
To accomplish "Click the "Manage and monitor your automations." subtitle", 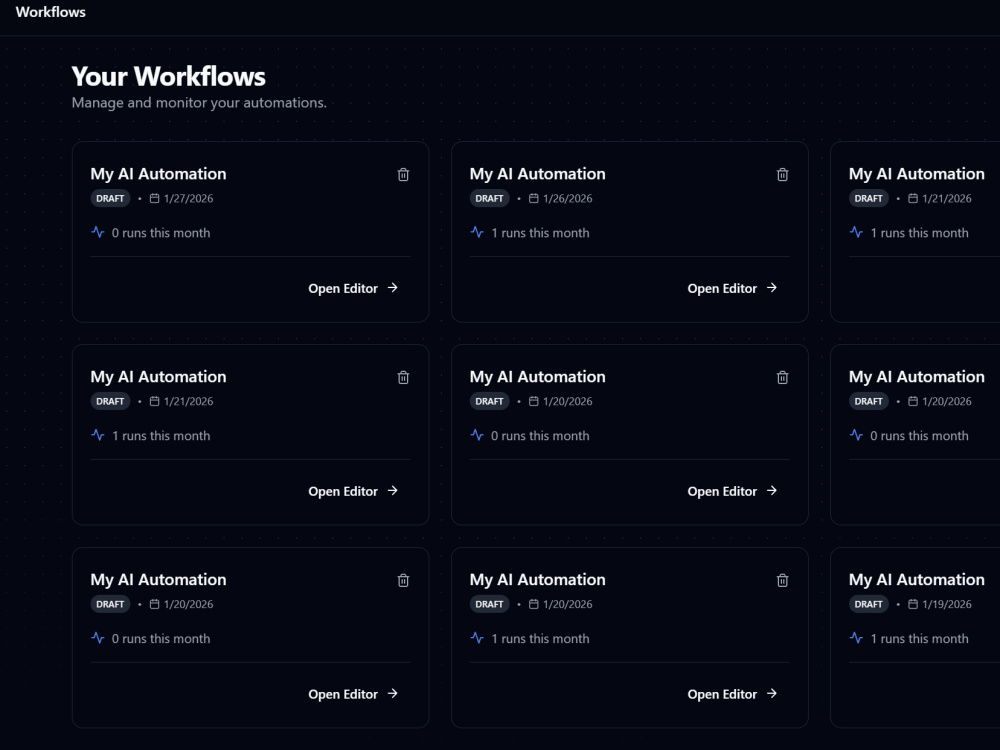I will [199, 103].
